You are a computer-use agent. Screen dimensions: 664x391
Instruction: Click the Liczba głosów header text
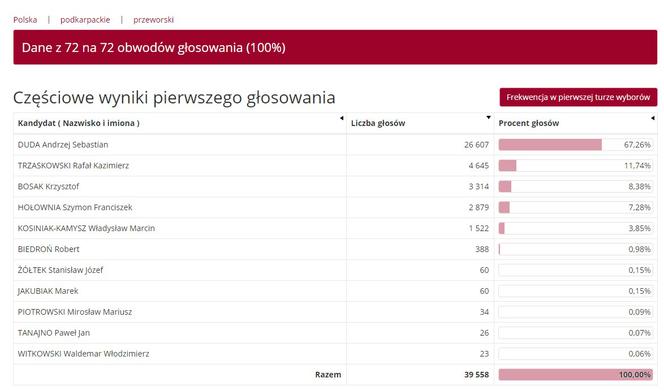click(x=378, y=123)
